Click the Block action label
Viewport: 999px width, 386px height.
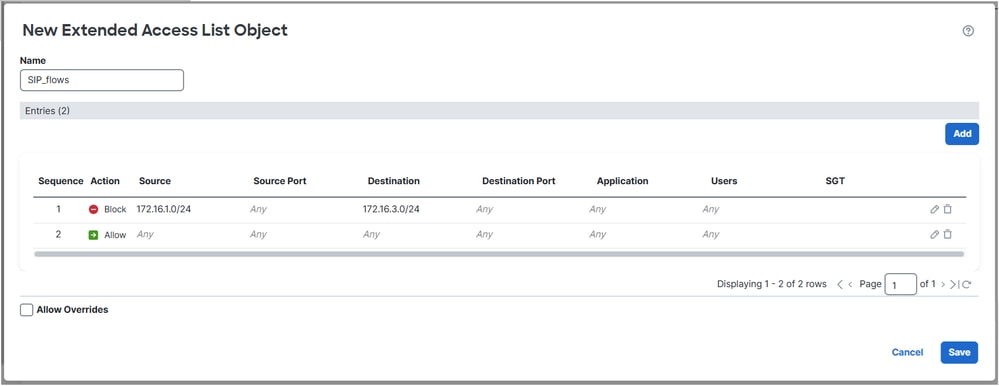(115, 209)
